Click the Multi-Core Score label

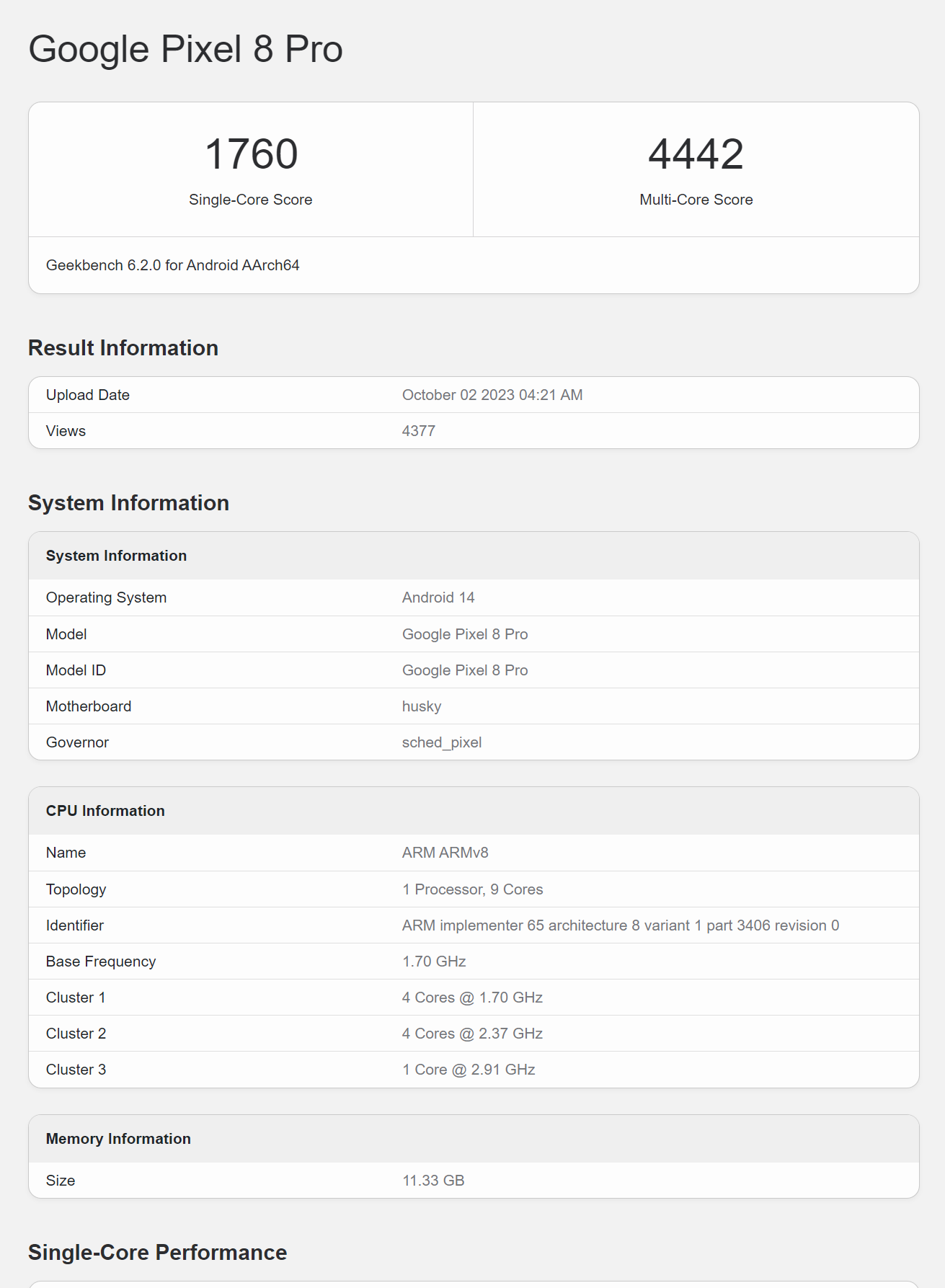[696, 200]
